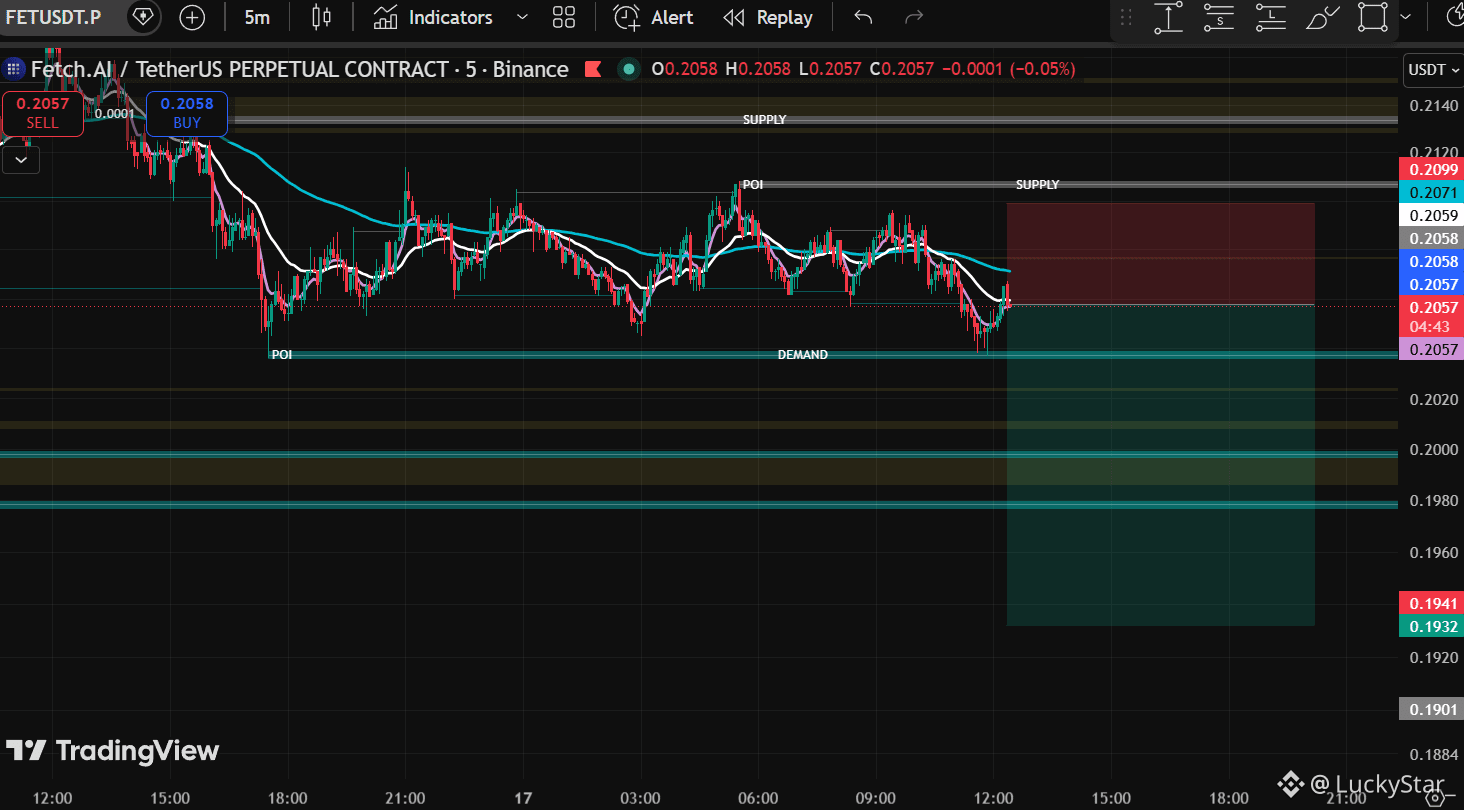Select the rectangle drawing tool

[x=1374, y=17]
